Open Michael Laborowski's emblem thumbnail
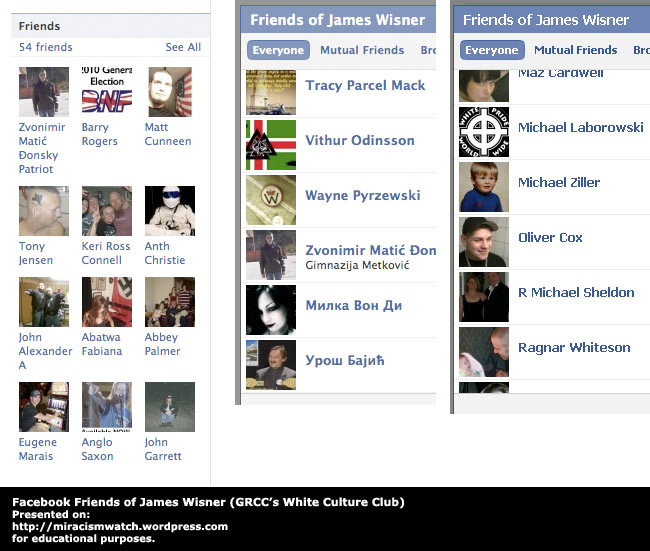650x551 pixels. [x=484, y=132]
